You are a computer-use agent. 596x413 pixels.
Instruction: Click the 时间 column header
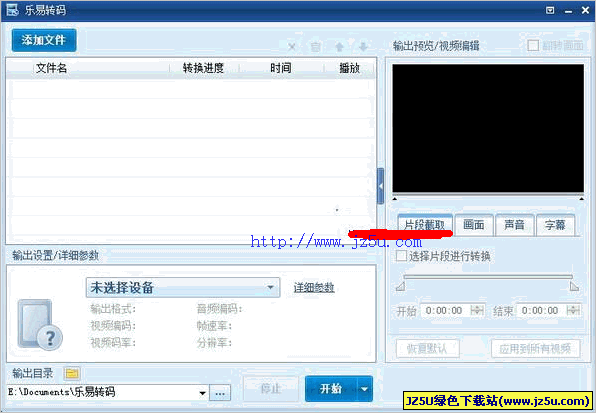[x=281, y=68]
